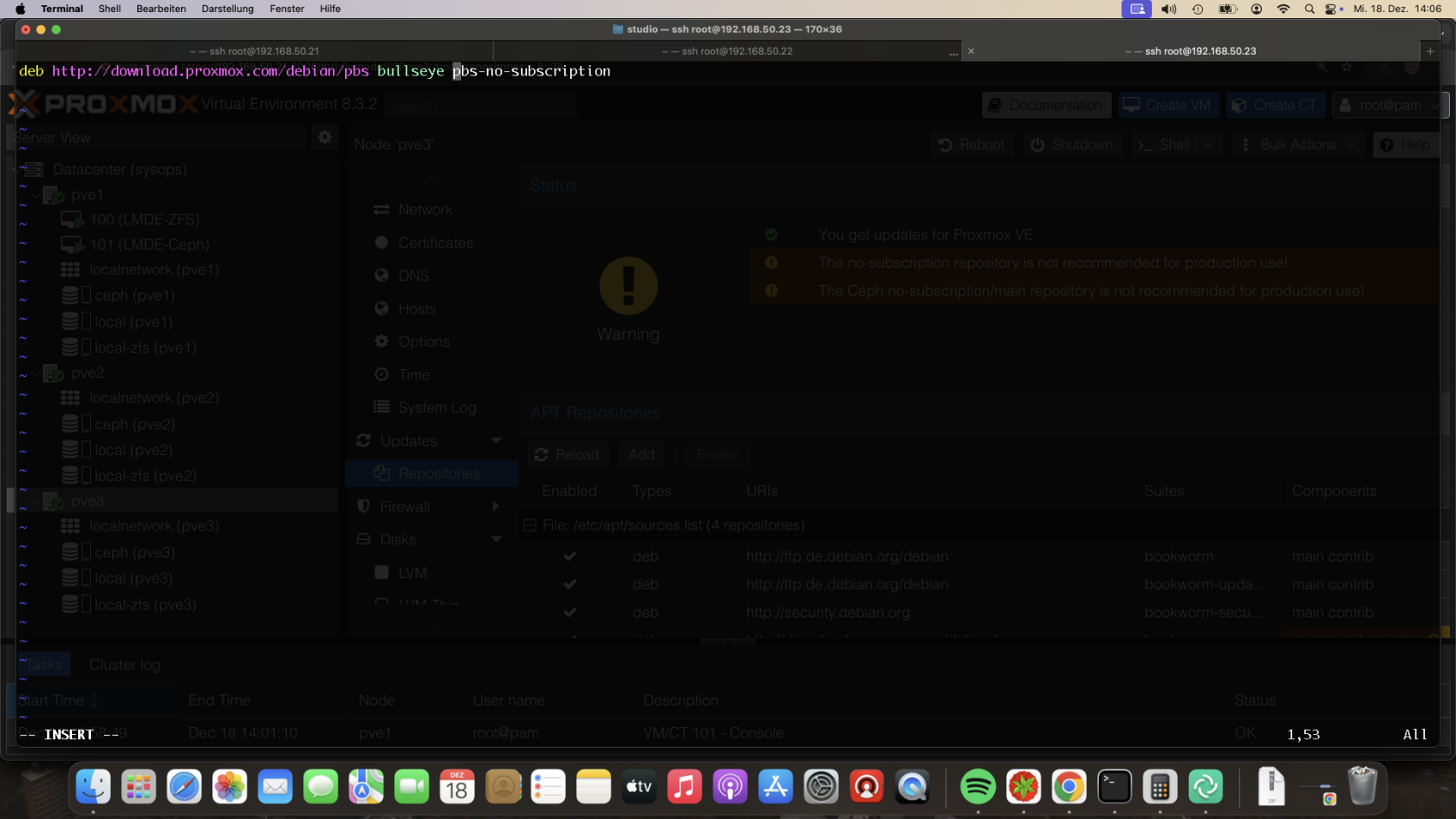Show battery status in menu bar

(x=1227, y=9)
